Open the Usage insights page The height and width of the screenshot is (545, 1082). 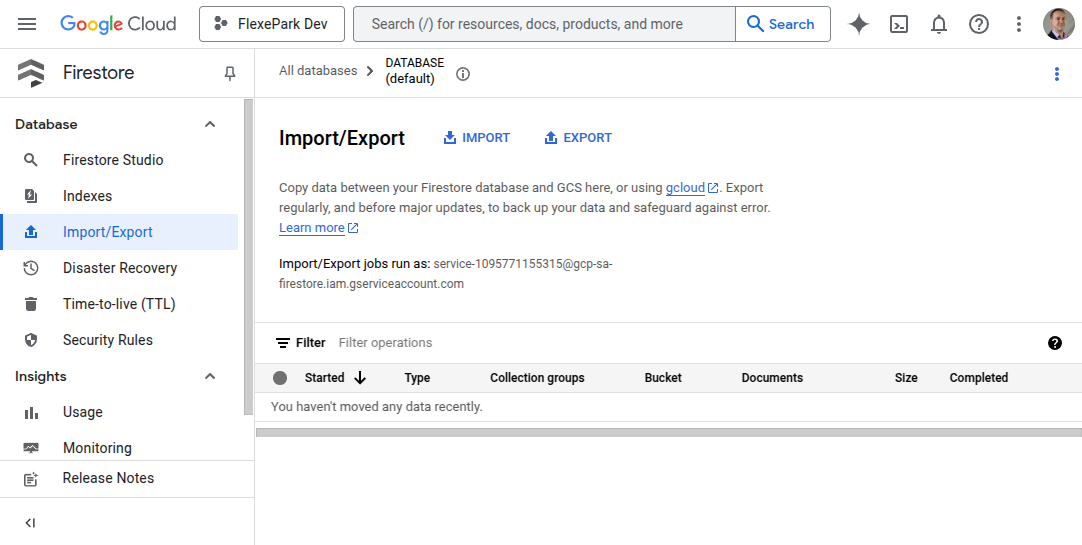click(x=83, y=412)
